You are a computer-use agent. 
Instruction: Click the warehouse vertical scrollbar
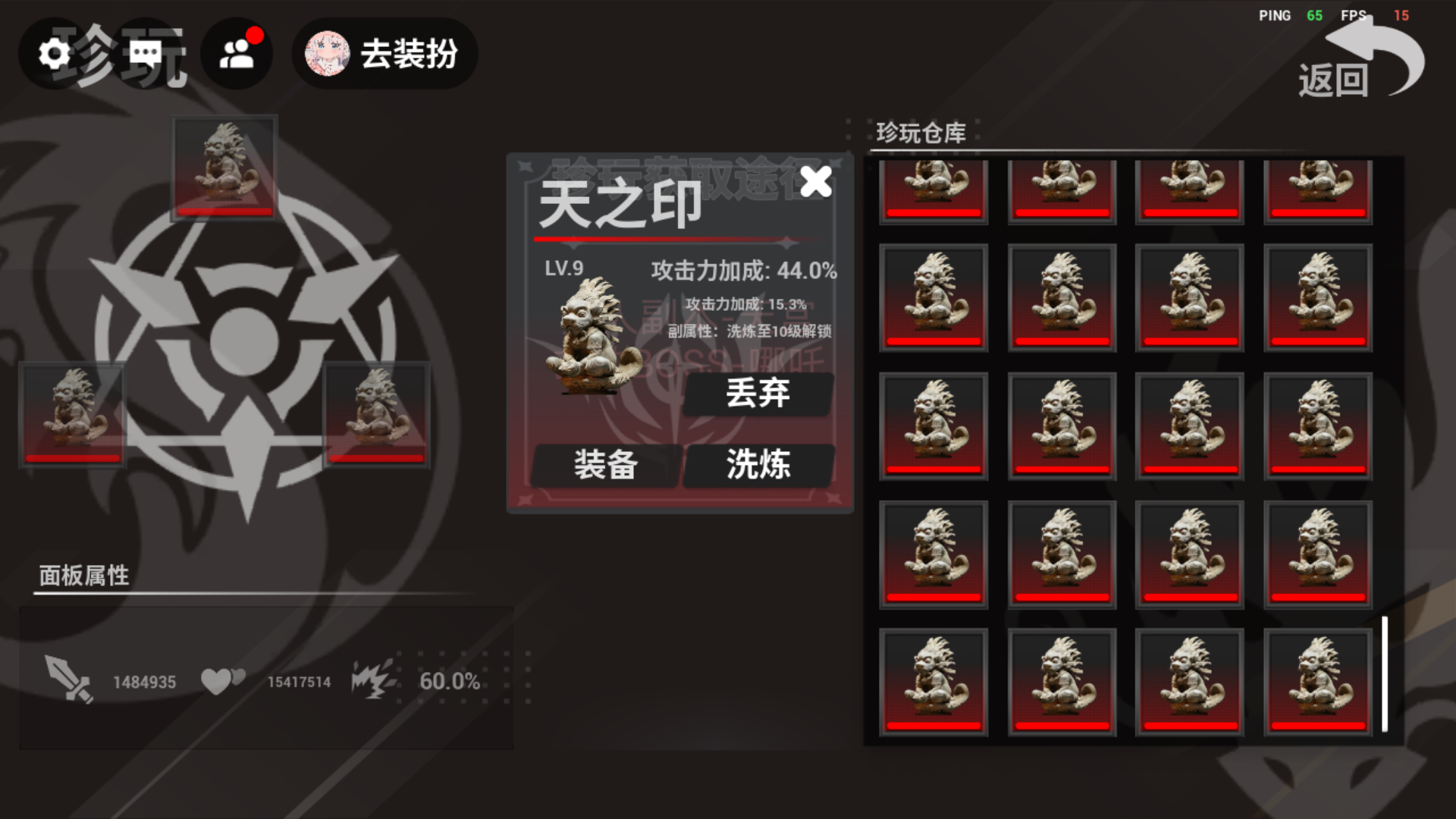[1385, 674]
